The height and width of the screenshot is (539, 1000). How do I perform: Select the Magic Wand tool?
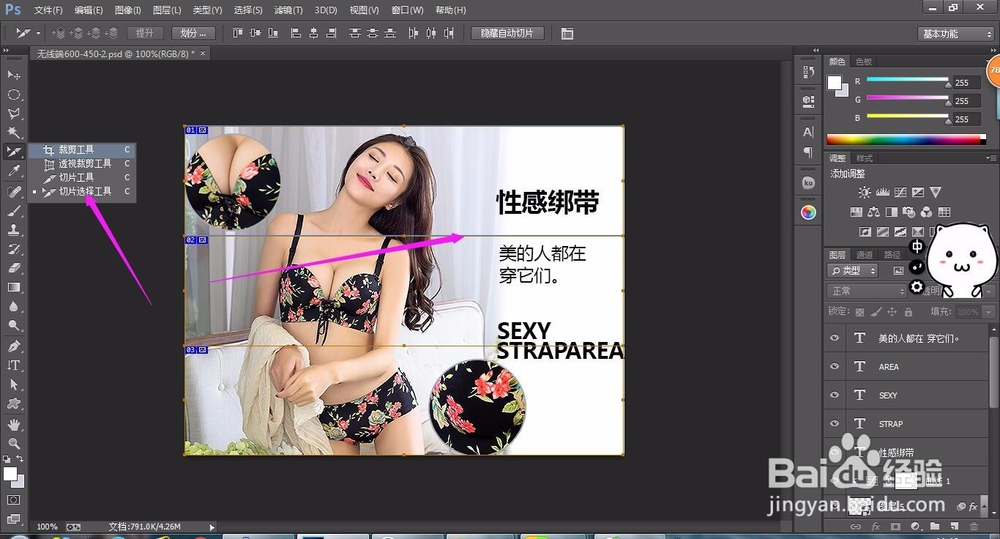coord(13,132)
